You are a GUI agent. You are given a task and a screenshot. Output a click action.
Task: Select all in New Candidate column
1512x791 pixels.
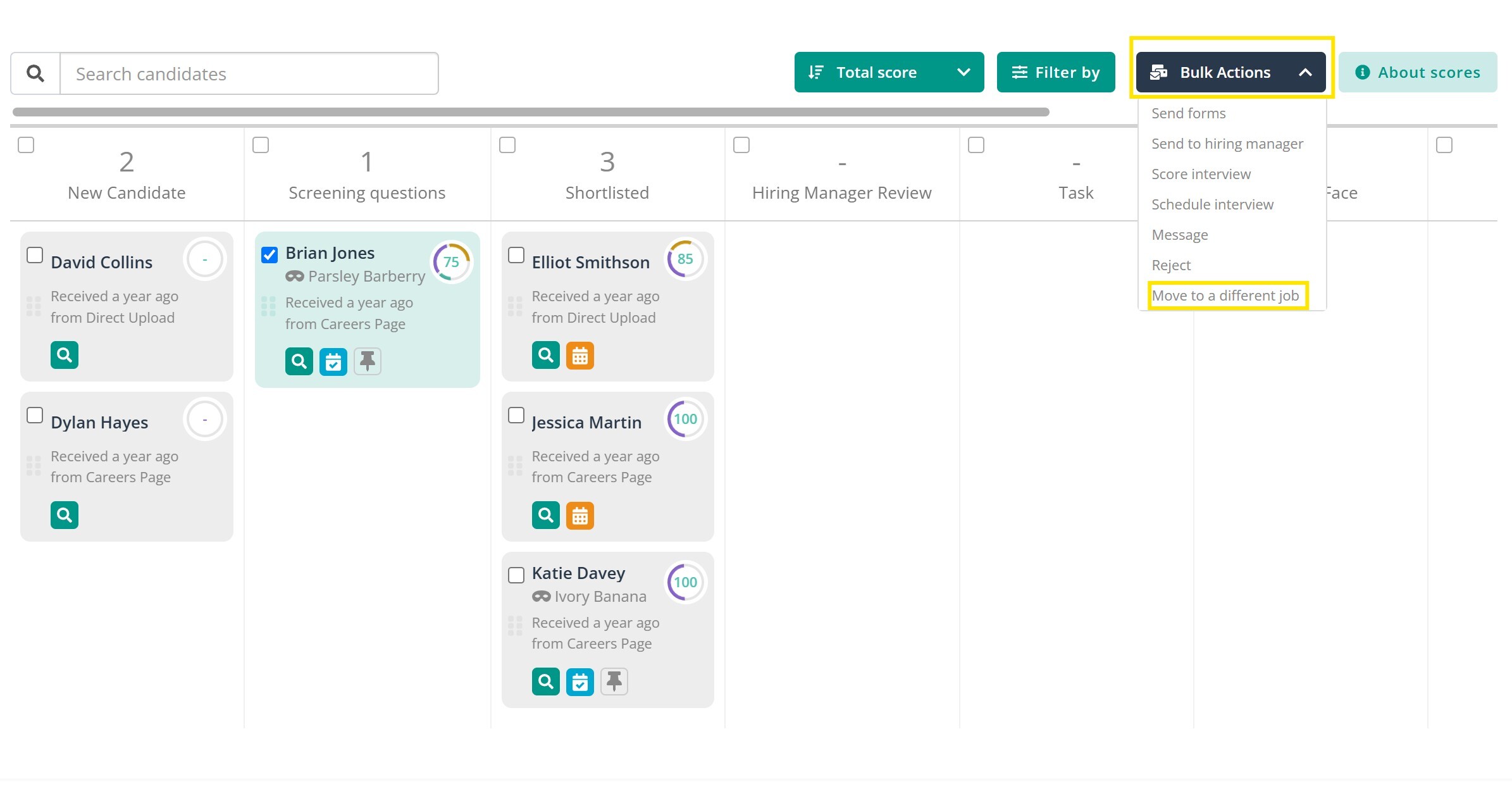point(26,145)
